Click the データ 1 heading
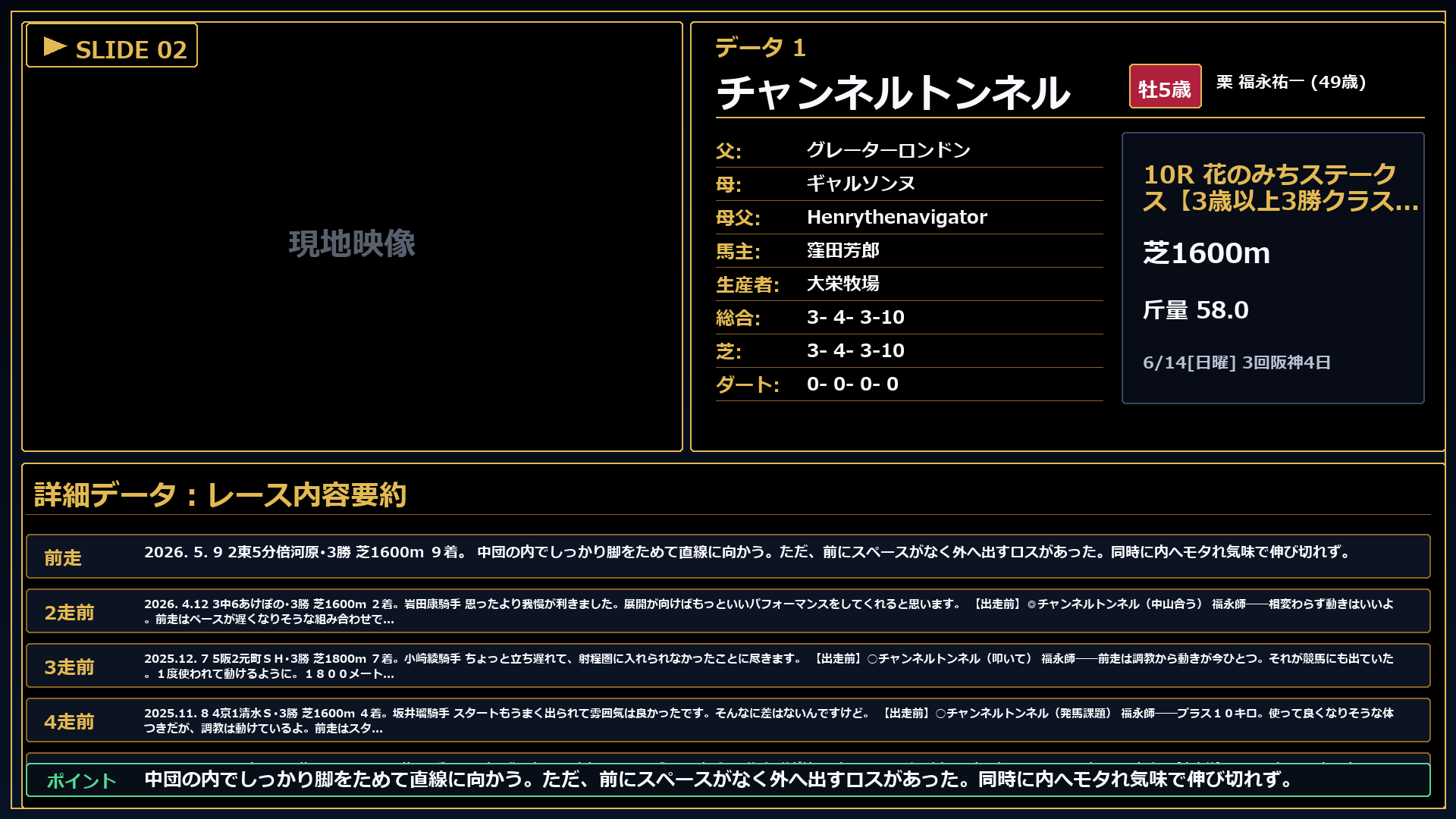Image resolution: width=1456 pixels, height=819 pixels. point(761,48)
